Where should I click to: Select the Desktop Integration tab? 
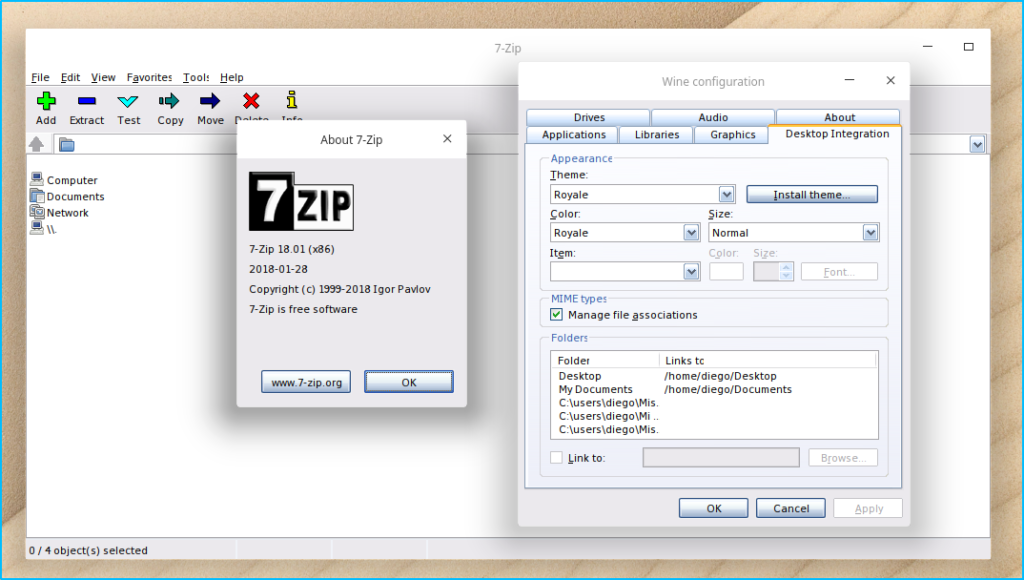click(x=837, y=134)
